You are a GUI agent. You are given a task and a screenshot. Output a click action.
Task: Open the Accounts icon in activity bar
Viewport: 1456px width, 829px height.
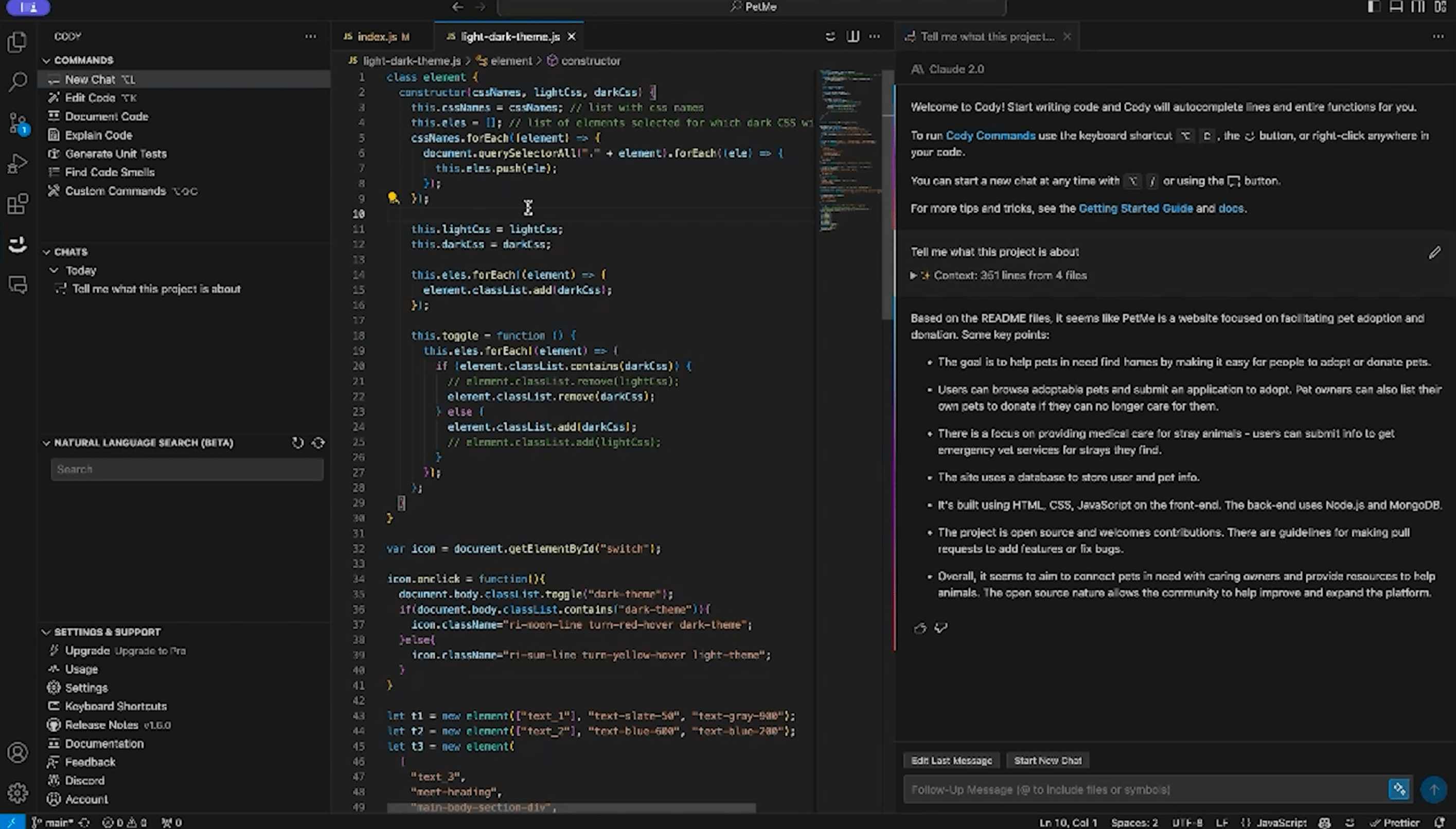tap(17, 751)
